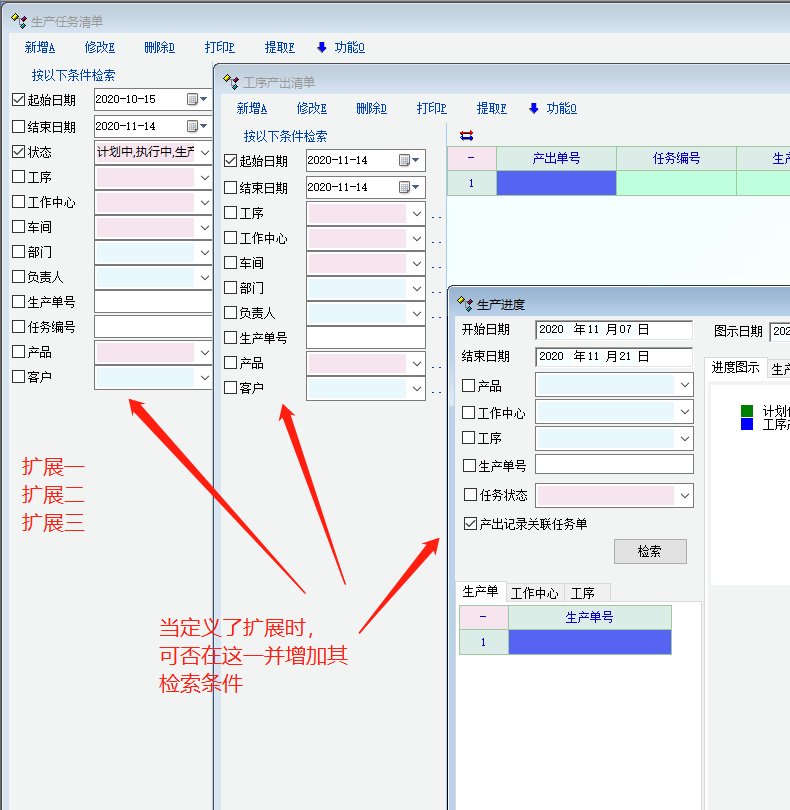
Task: Uncheck 状态 checkbox in 生产任务清单
Action: 18,152
